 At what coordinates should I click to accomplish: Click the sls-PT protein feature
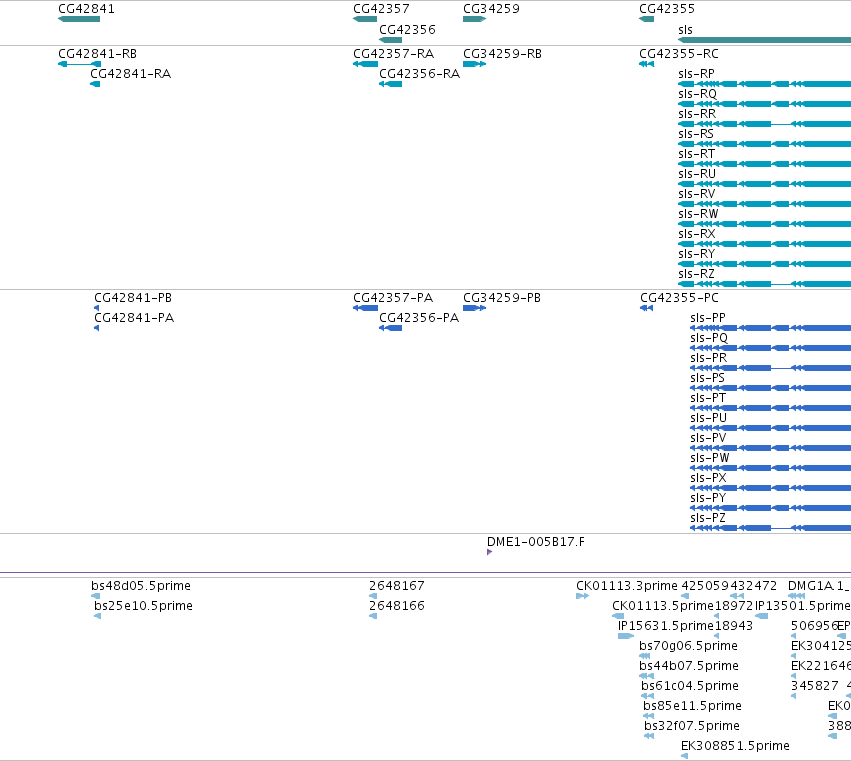pyautogui.click(x=771, y=408)
